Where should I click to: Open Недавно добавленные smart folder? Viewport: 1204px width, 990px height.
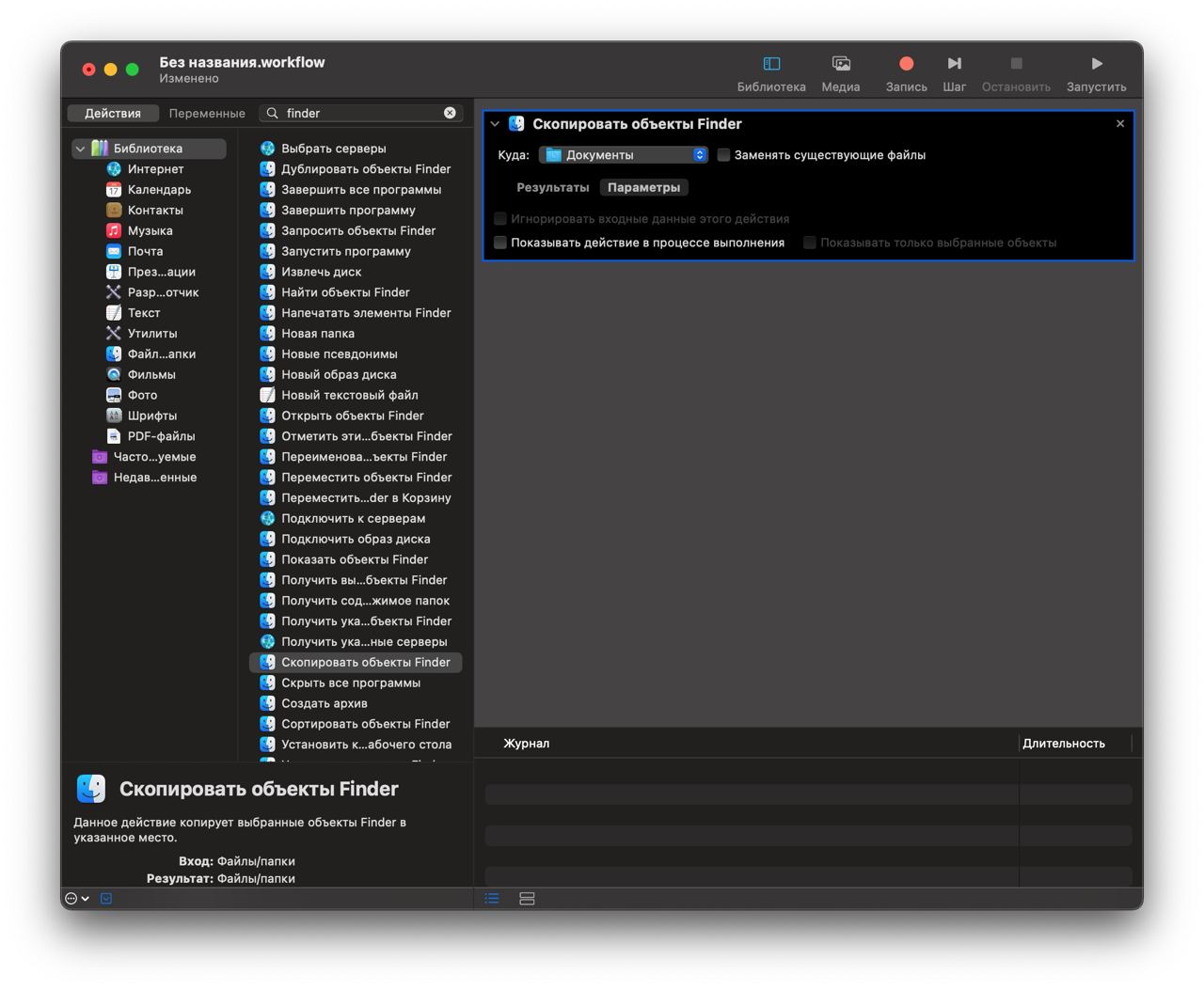click(154, 478)
